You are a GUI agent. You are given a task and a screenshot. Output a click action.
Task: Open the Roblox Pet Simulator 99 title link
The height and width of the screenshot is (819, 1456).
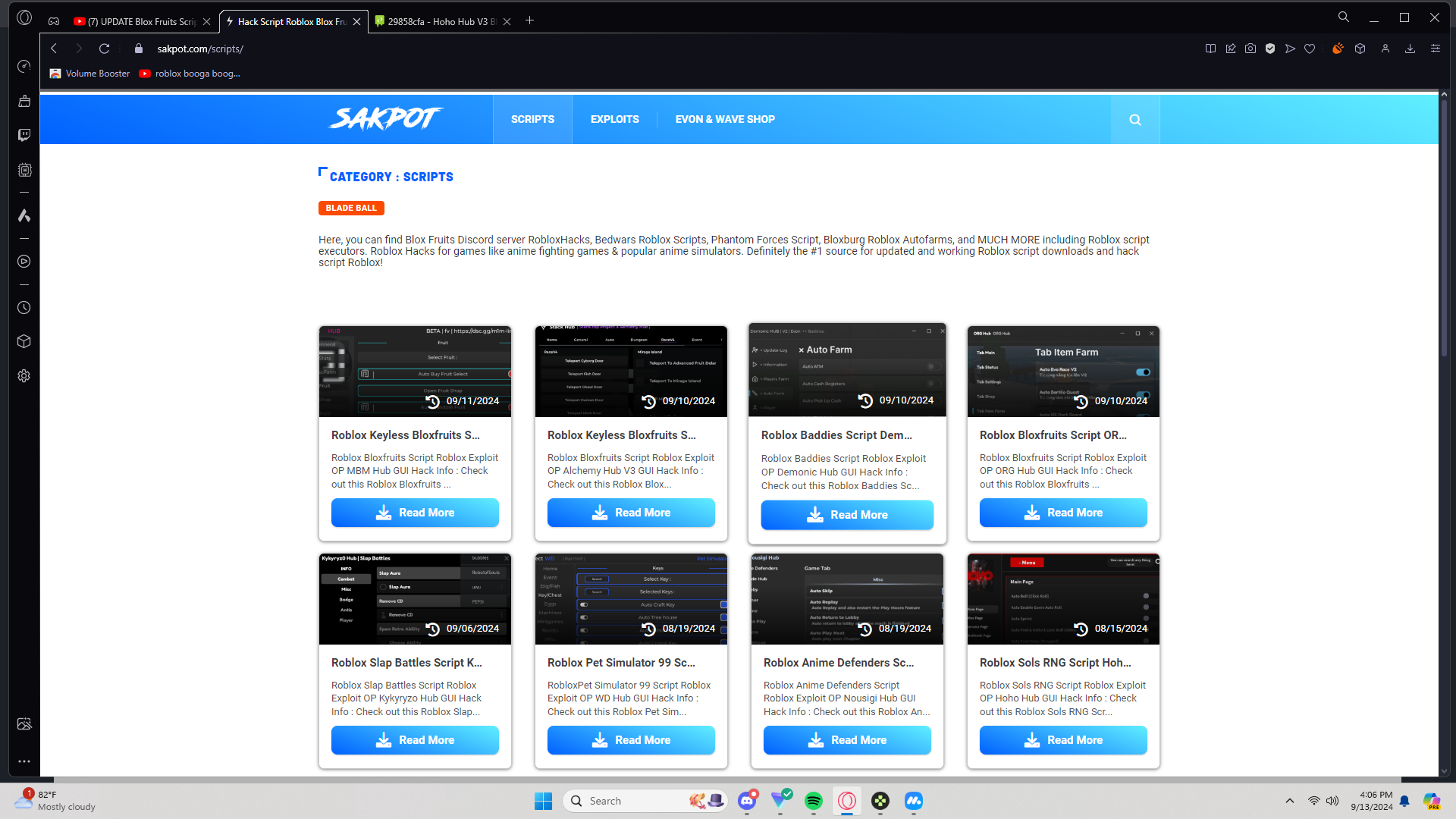coord(621,663)
